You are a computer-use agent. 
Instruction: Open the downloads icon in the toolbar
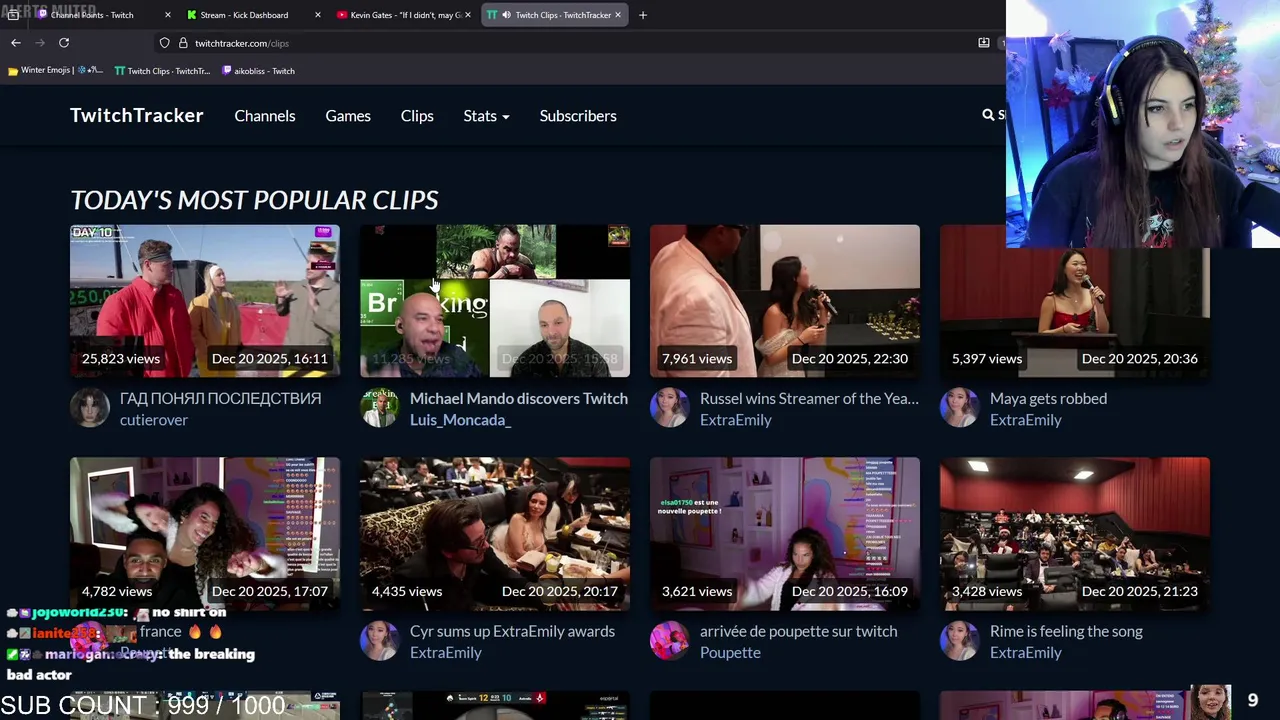984,43
